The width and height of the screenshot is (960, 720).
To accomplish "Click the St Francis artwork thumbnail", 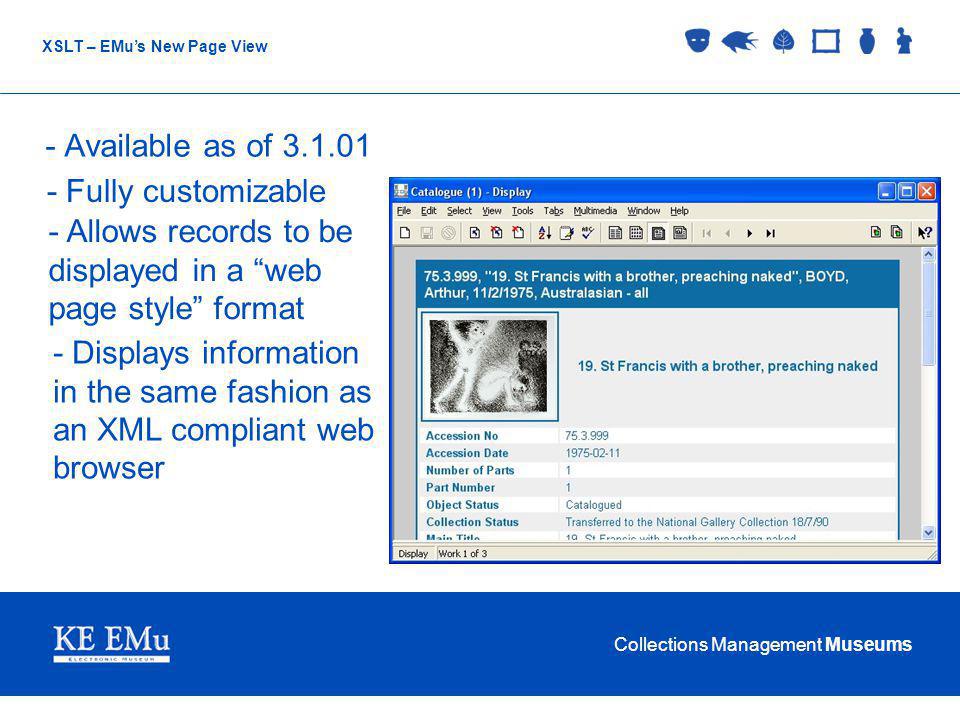I will click(489, 366).
